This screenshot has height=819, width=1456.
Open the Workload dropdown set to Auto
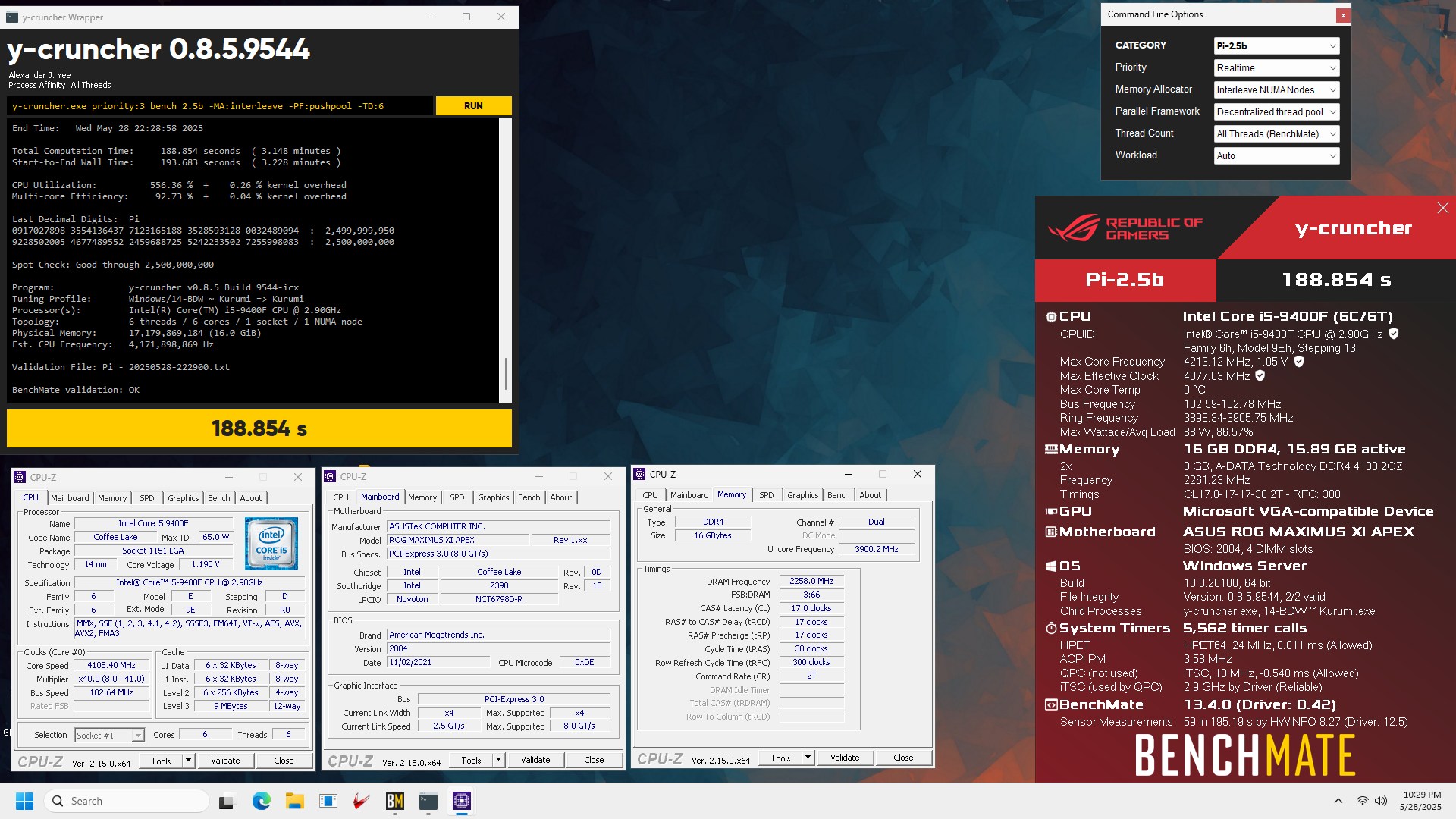(x=1276, y=156)
